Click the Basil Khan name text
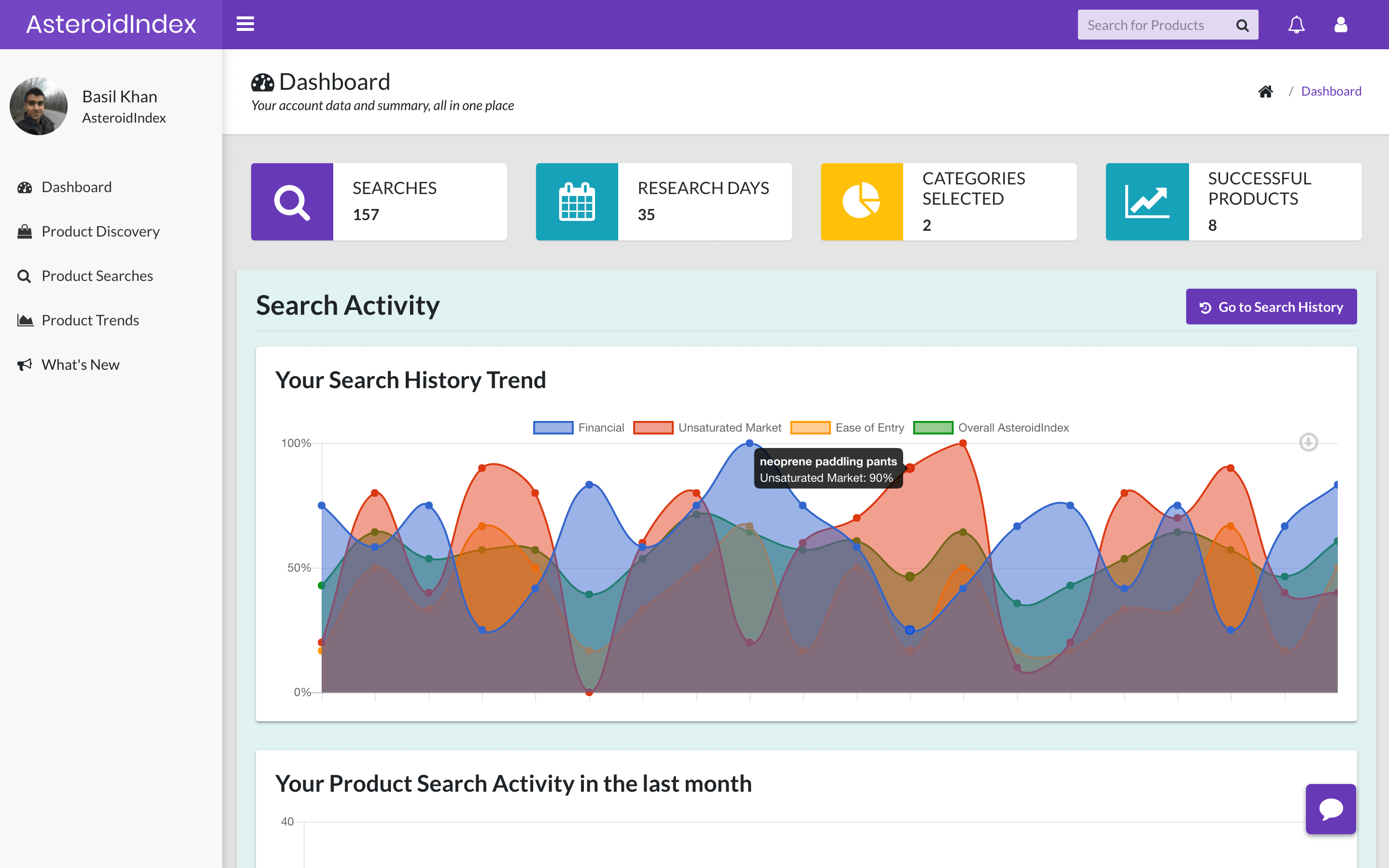This screenshot has height=868, width=1389. pyautogui.click(x=119, y=97)
